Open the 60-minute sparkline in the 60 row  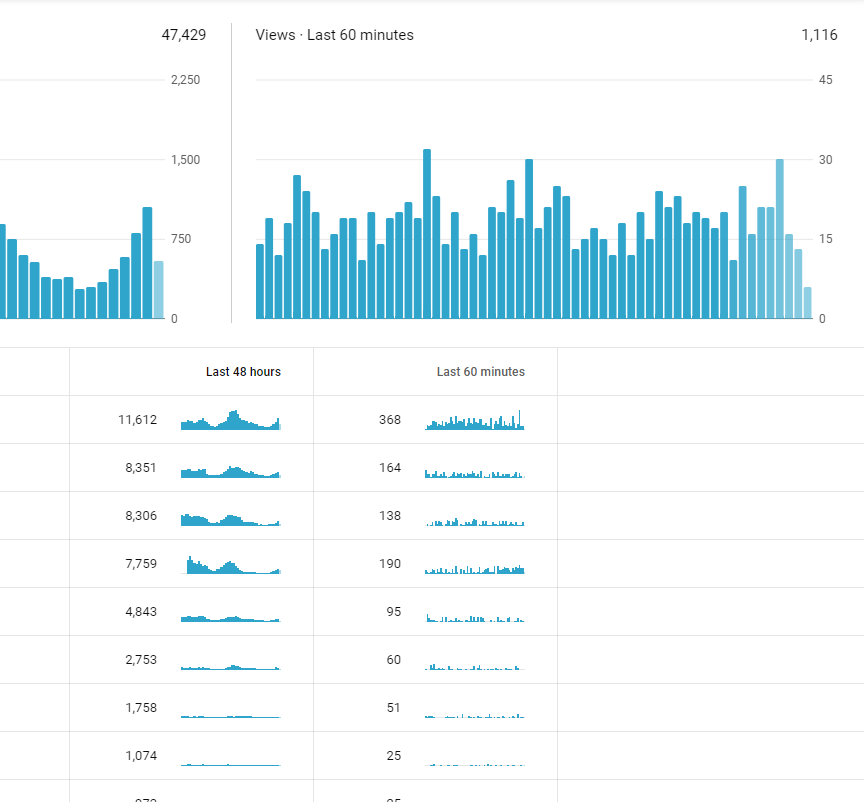click(x=475, y=667)
